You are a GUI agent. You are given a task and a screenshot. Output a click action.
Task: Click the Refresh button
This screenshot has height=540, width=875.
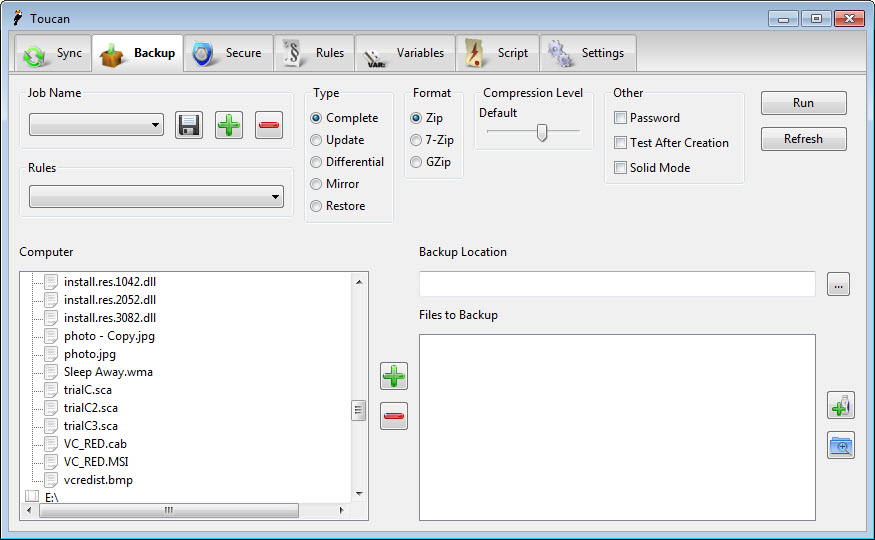coord(804,139)
